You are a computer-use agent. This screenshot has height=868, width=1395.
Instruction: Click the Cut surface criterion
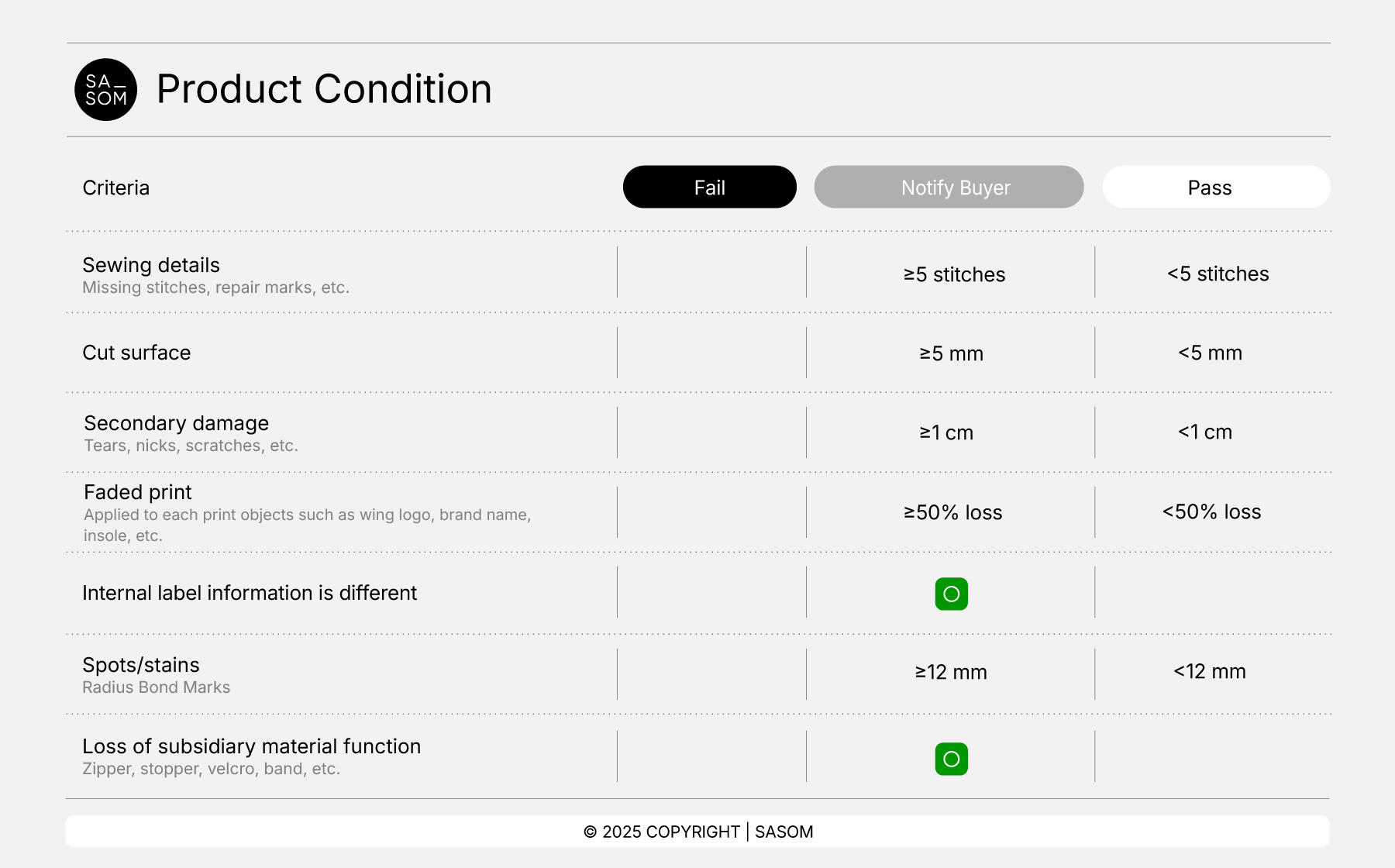pos(136,353)
